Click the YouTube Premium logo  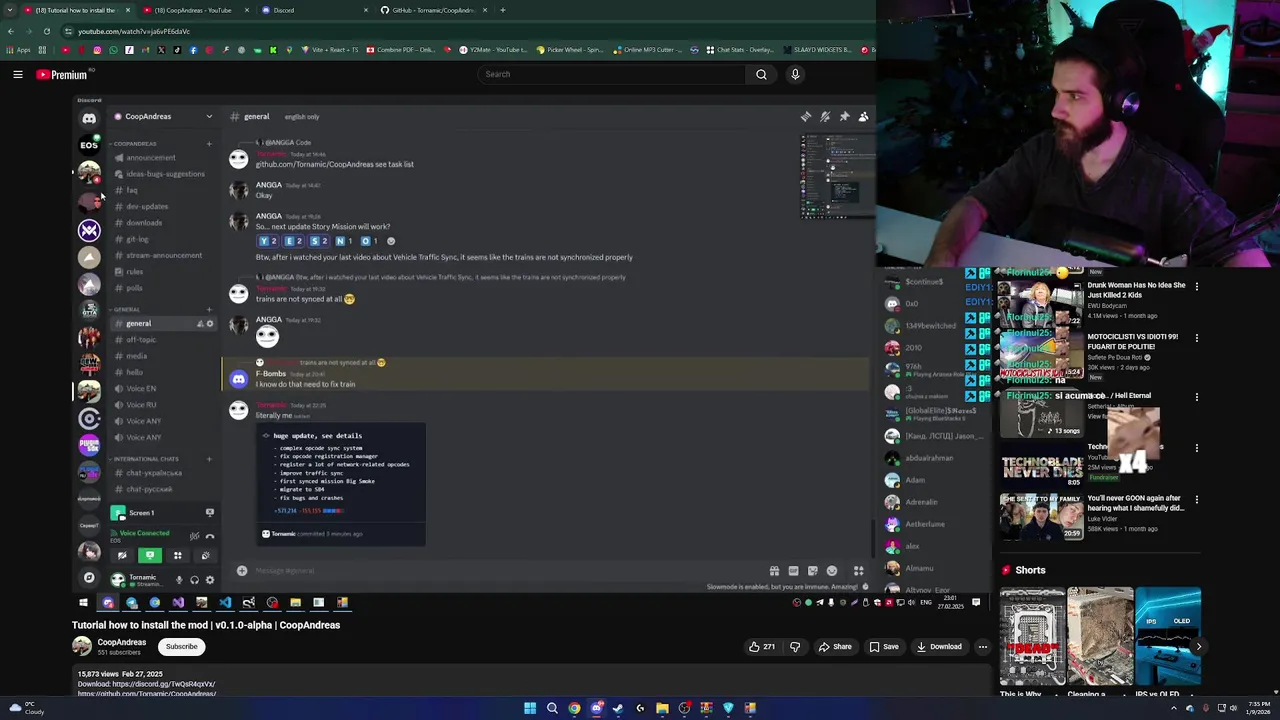click(x=62, y=75)
